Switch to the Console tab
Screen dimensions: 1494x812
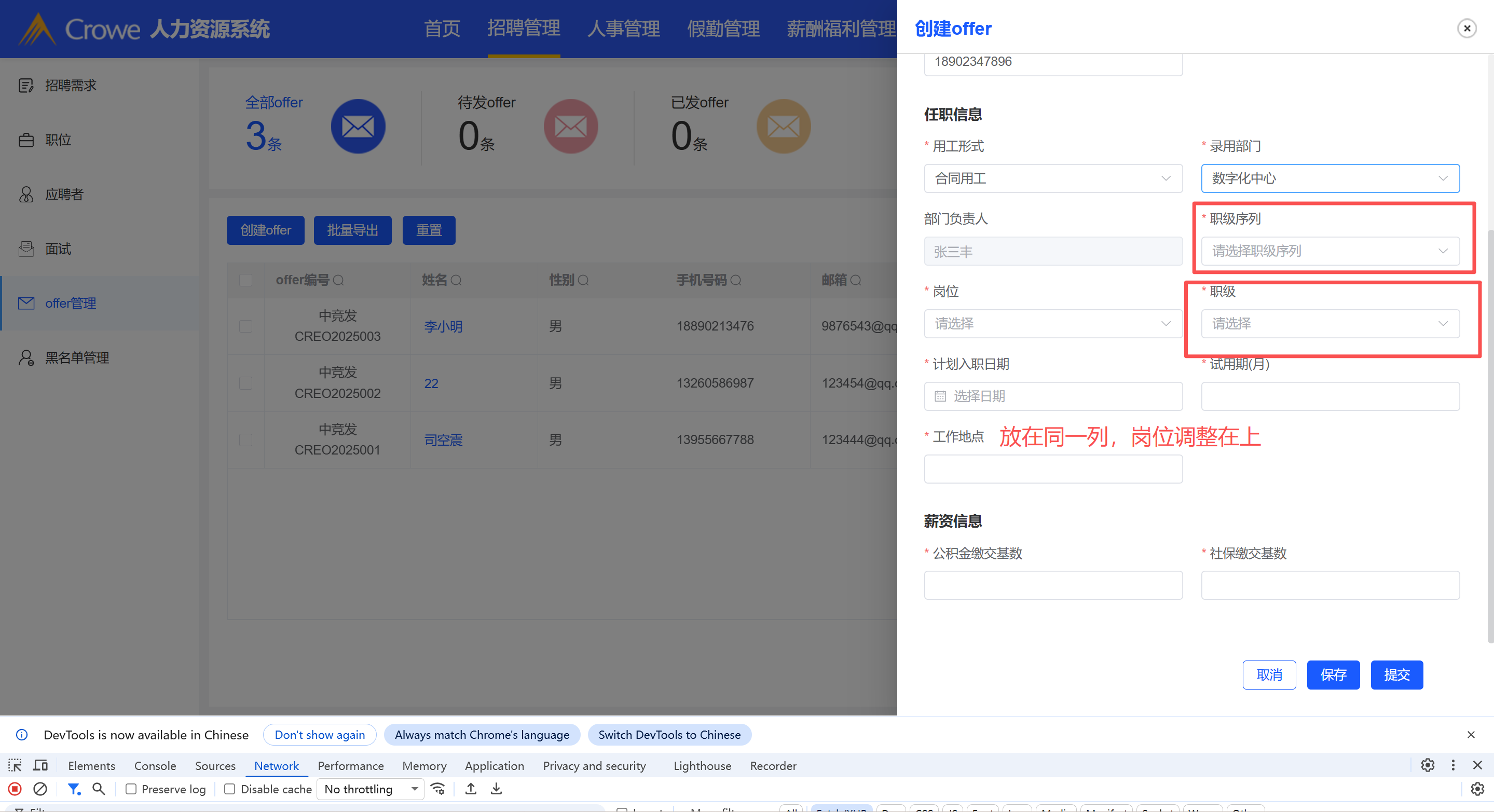click(155, 766)
